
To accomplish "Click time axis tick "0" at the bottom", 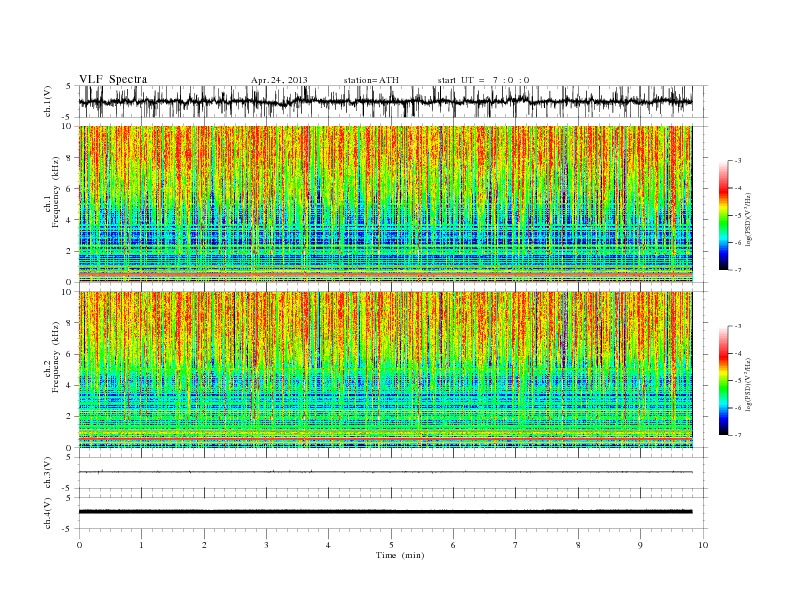I will coord(79,545).
